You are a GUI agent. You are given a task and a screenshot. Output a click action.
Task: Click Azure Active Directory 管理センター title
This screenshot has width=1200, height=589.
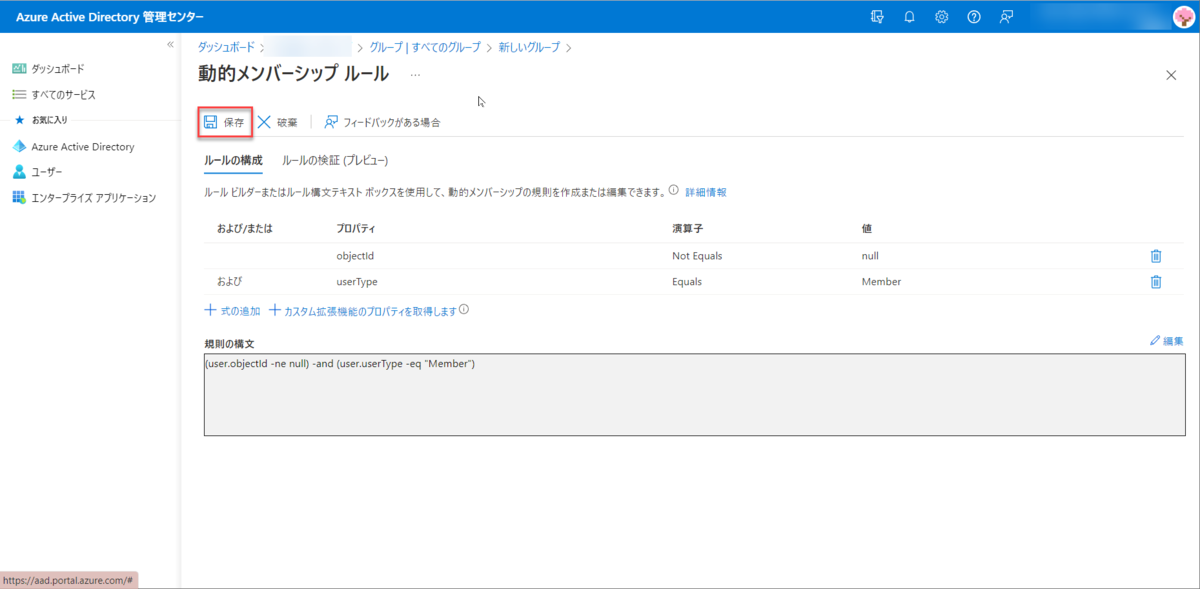pos(110,17)
